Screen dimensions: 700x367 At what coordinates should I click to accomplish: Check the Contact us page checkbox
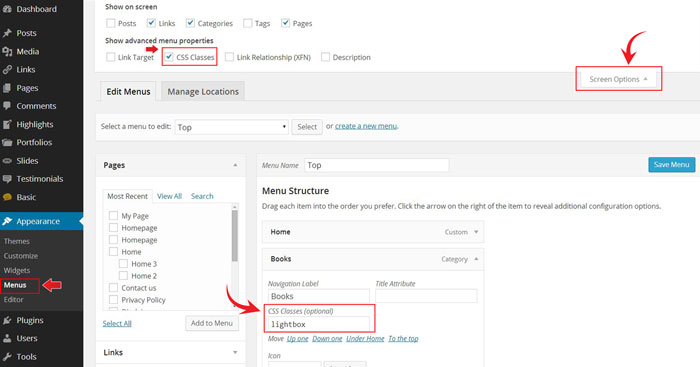113,288
